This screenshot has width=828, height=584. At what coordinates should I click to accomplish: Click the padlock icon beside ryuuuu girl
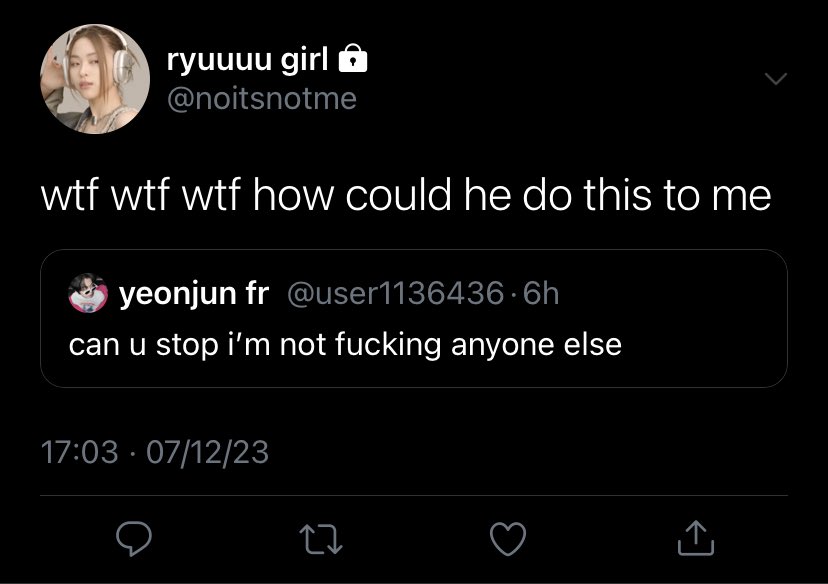352,58
